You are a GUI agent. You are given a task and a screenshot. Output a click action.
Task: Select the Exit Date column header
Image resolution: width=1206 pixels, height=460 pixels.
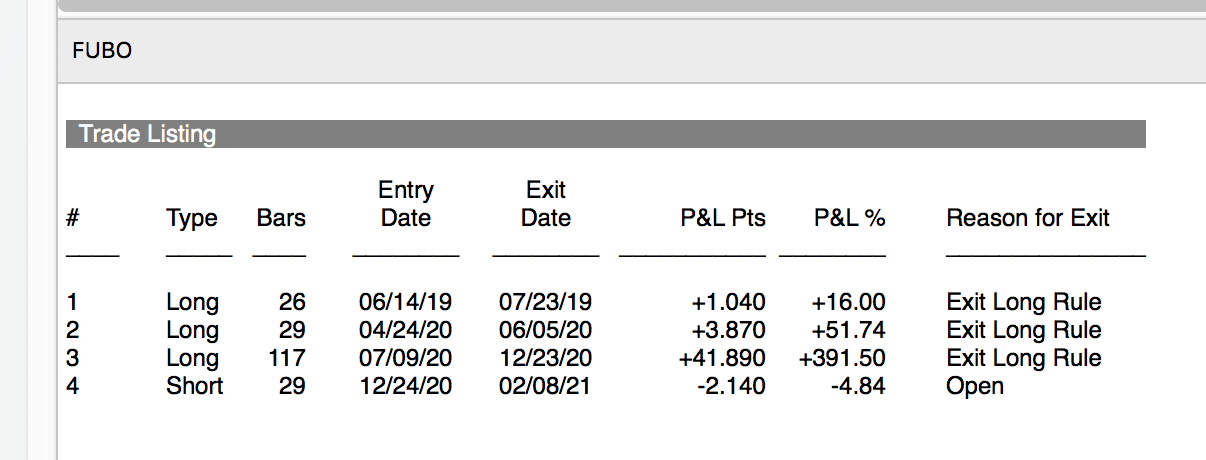[545, 204]
